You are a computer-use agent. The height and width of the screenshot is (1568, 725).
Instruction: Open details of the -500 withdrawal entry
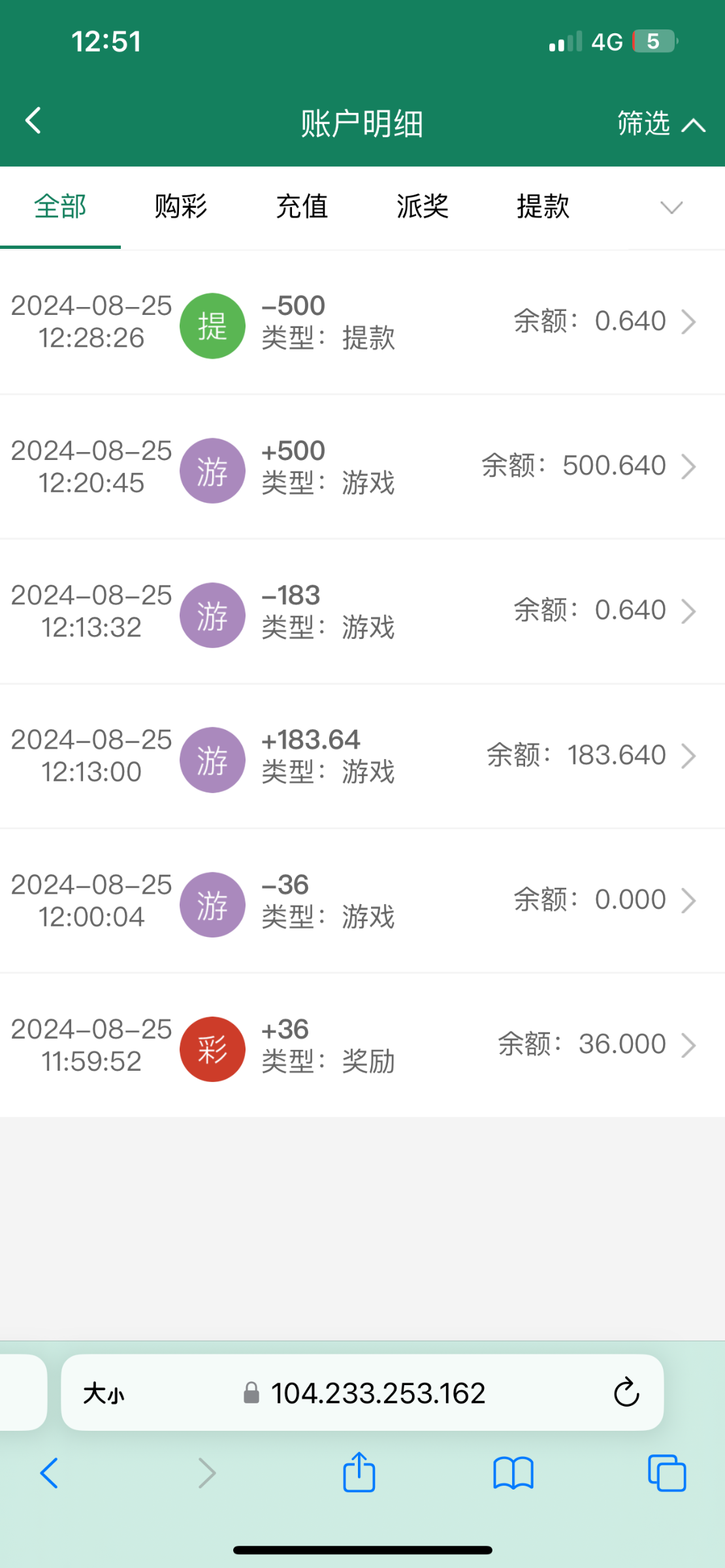[688, 321]
